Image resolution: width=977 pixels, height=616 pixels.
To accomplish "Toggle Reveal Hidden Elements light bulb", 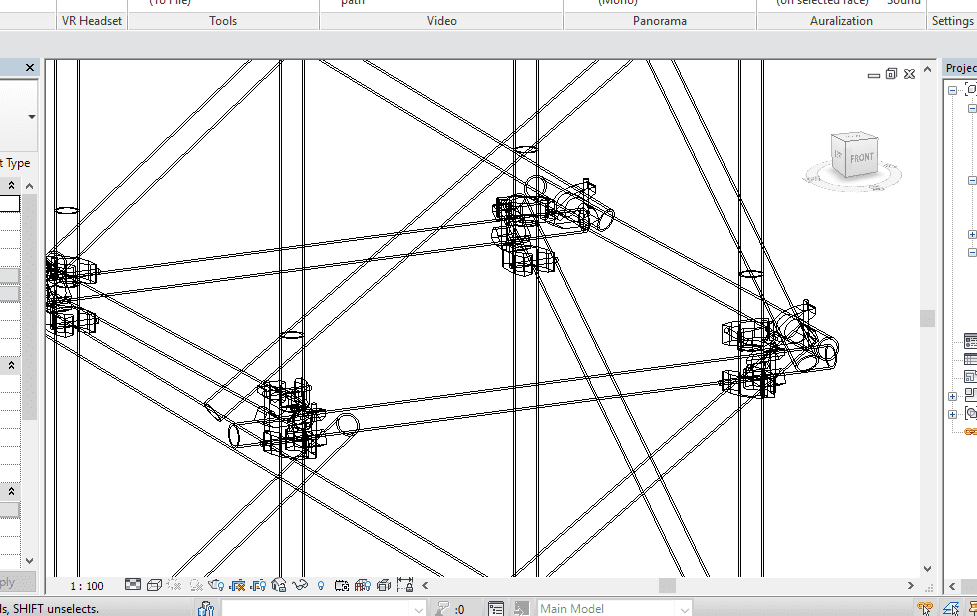I will coord(321,585).
